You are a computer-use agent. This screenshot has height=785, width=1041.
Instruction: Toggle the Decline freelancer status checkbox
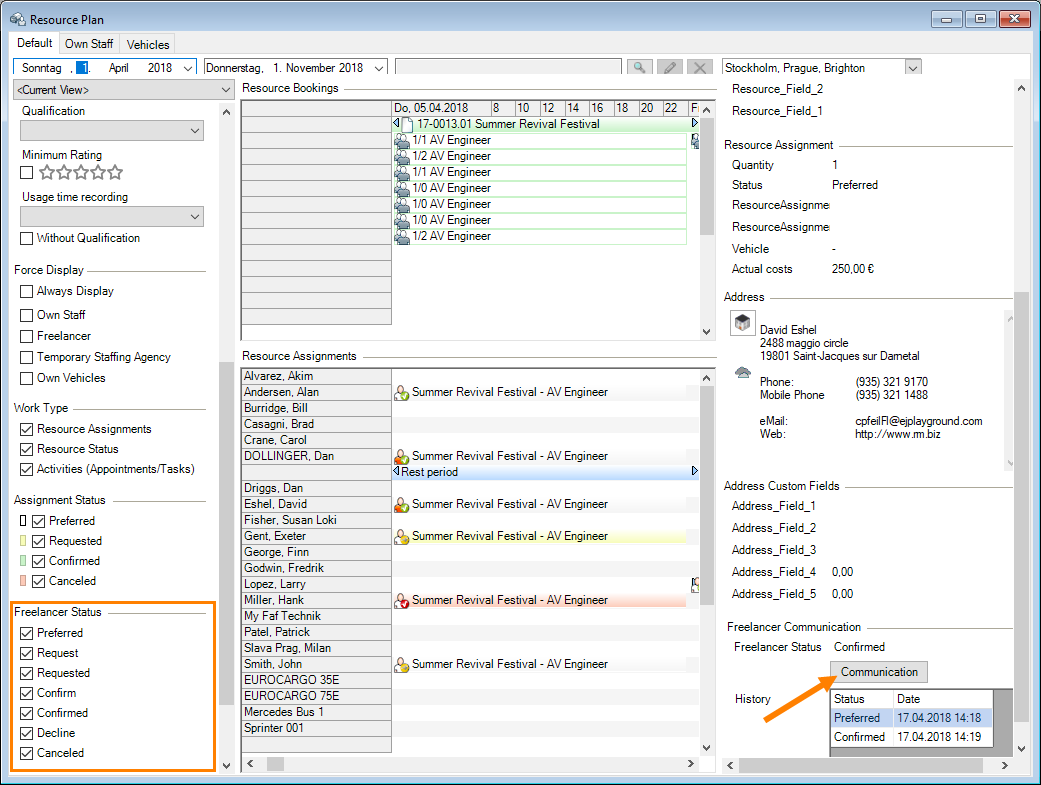point(27,733)
